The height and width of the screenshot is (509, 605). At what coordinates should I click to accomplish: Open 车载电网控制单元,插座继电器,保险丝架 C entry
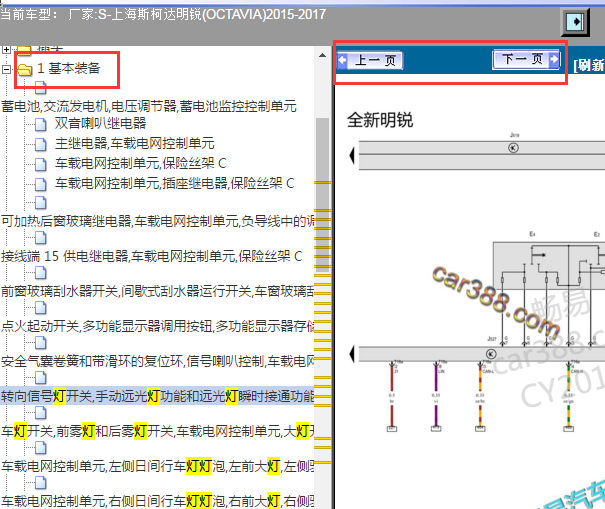[174, 183]
